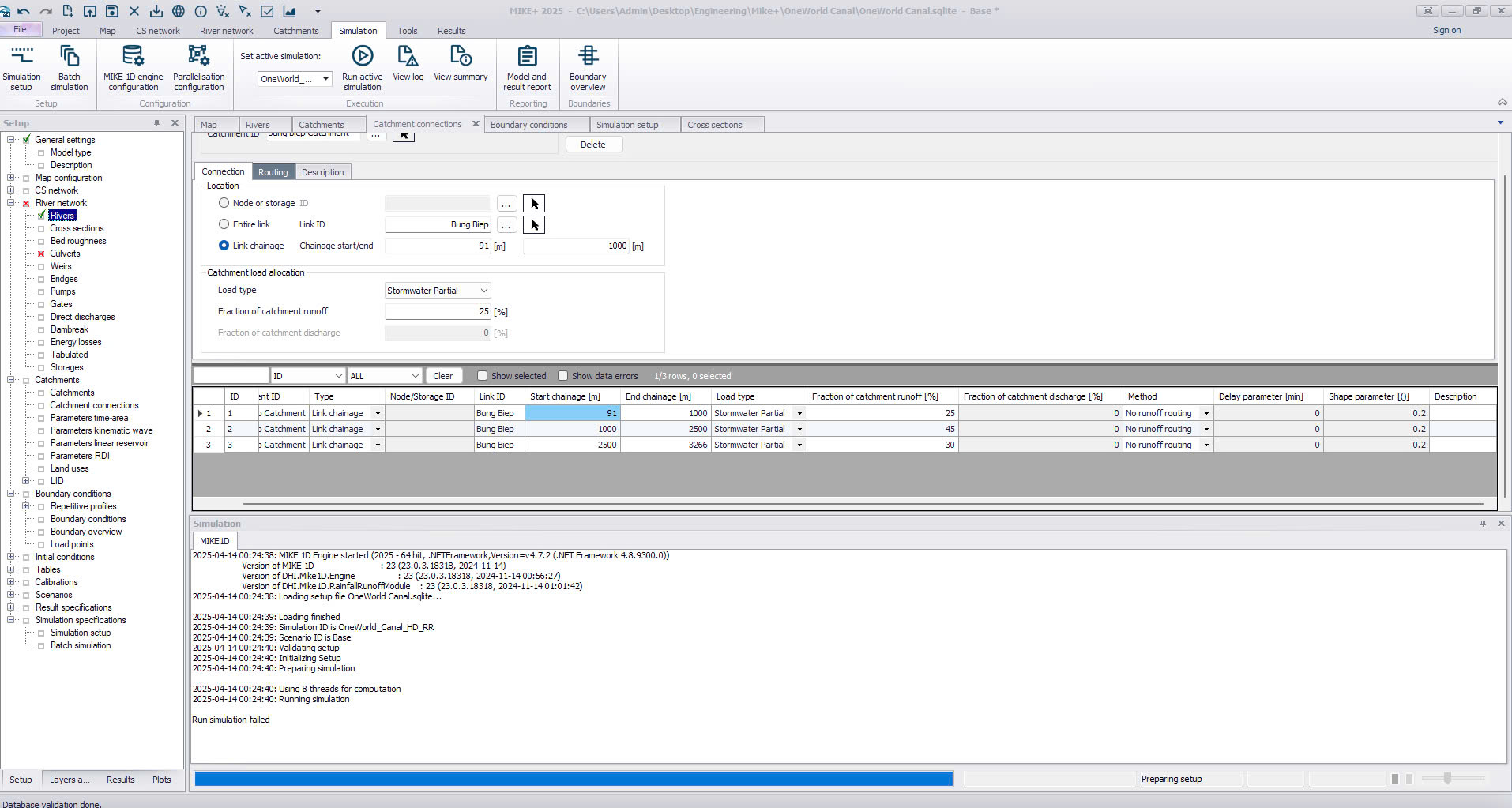
Task: Open MIKE 1D engine configuration
Action: pos(133,57)
